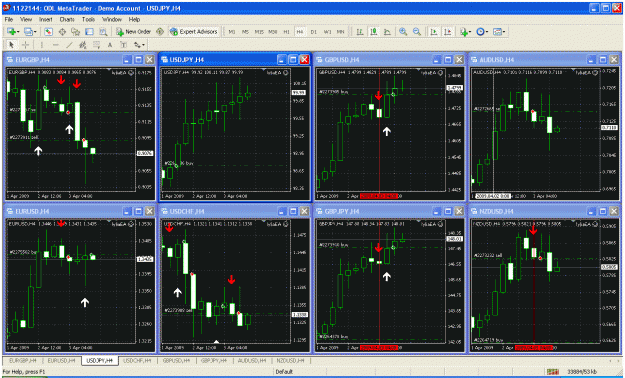Click the New Order button

tap(134, 32)
